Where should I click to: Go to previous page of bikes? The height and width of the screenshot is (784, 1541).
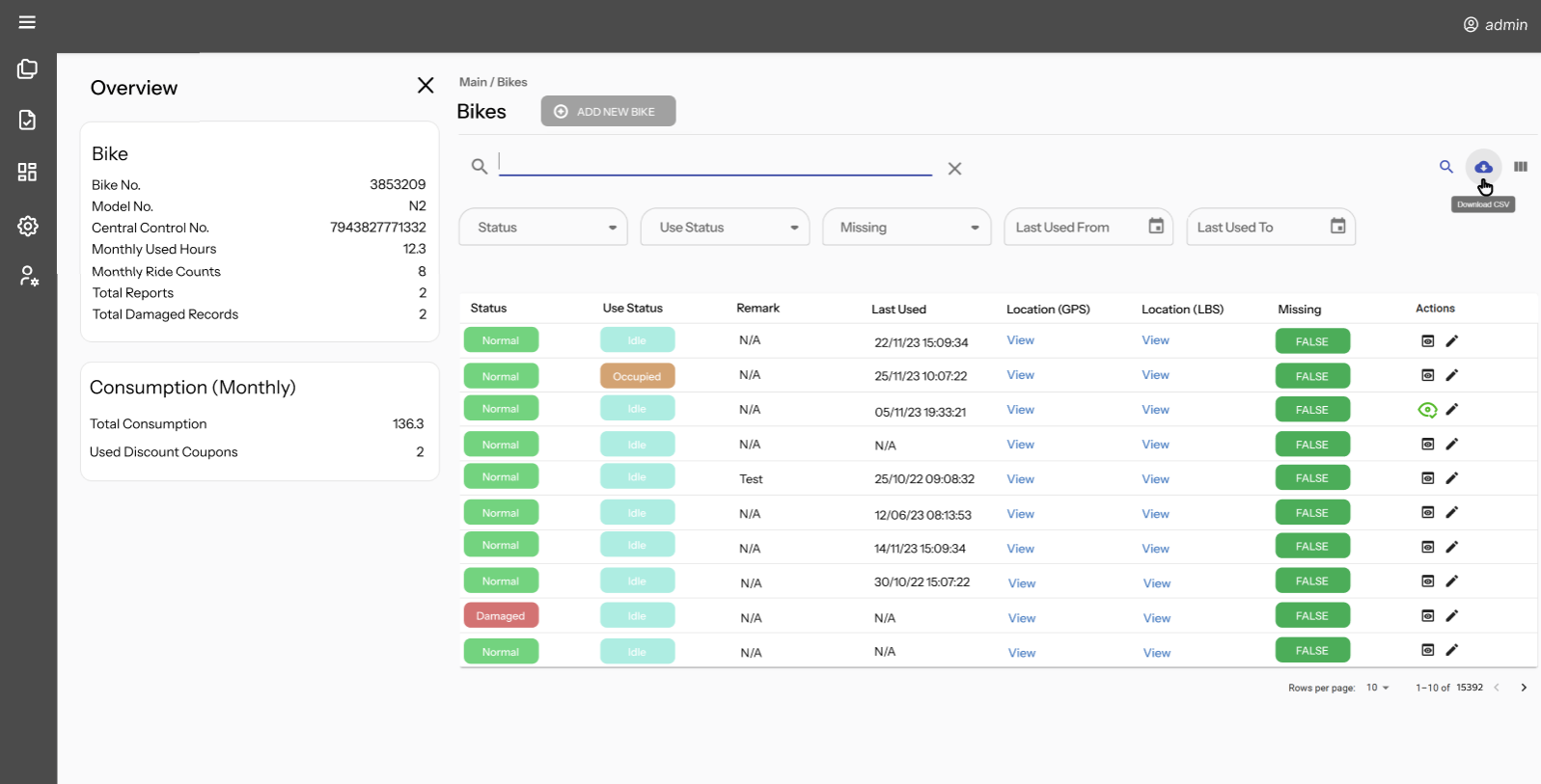(1497, 688)
